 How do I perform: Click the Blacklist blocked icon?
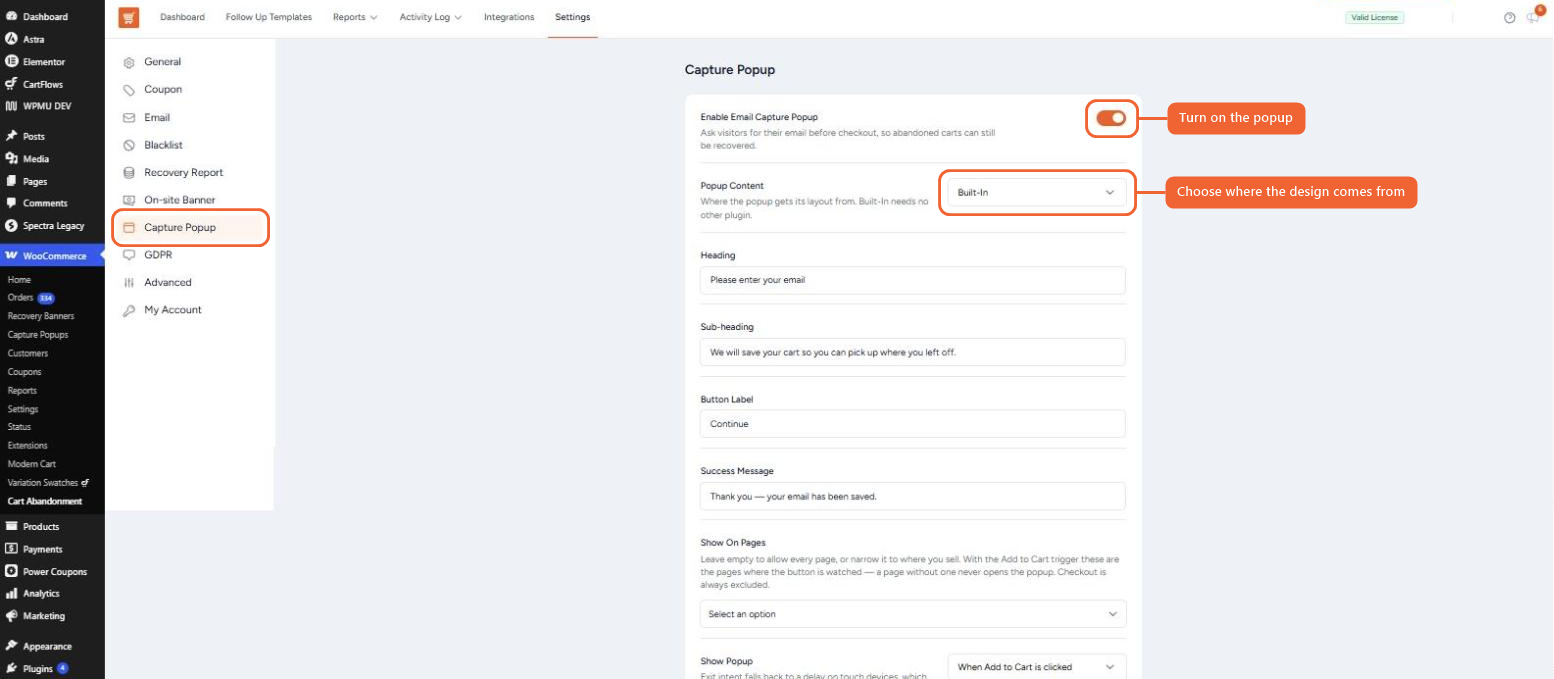point(128,145)
